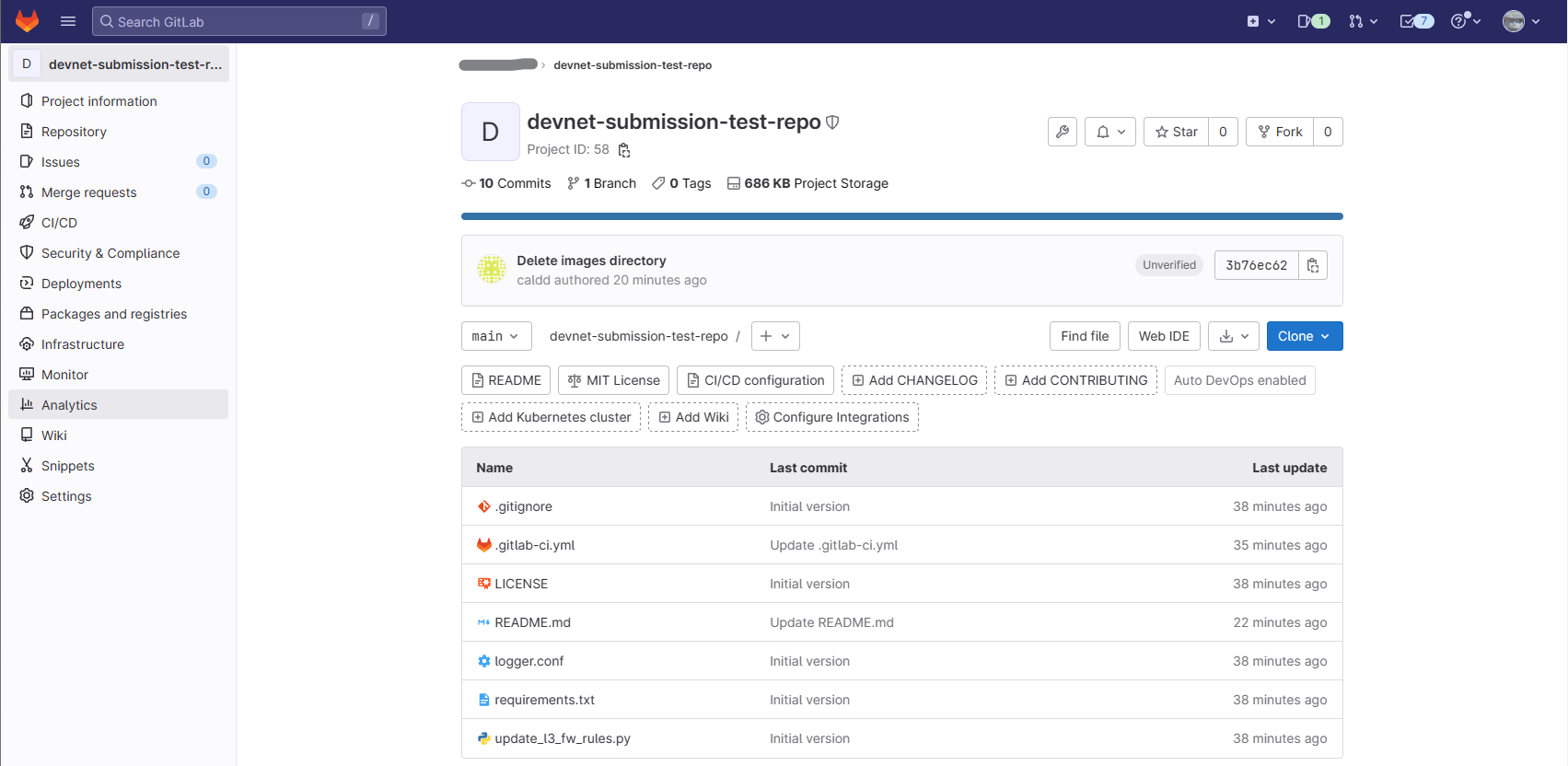
Task: Click the commit author avatar
Action: [492, 270]
